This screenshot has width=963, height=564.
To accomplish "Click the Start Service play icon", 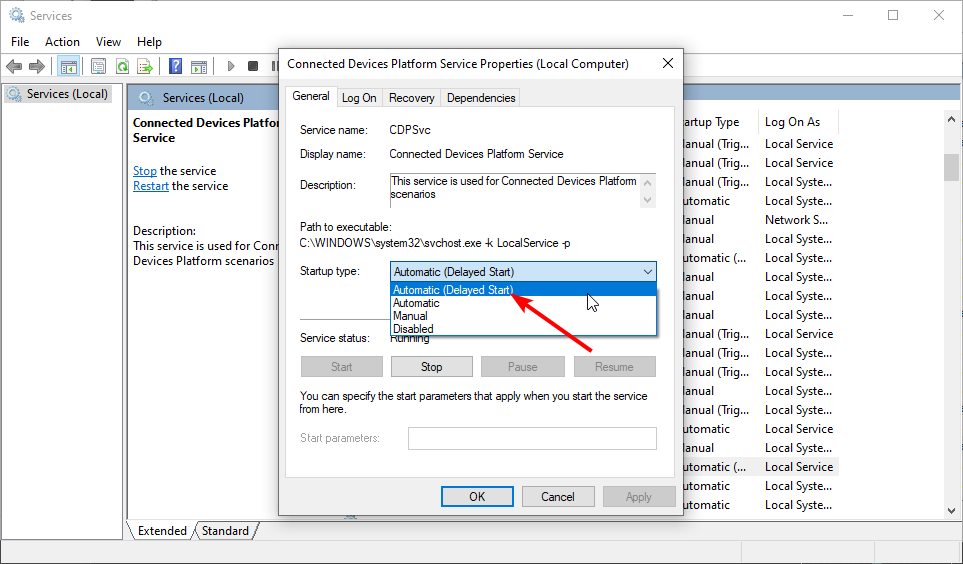I will [x=231, y=66].
